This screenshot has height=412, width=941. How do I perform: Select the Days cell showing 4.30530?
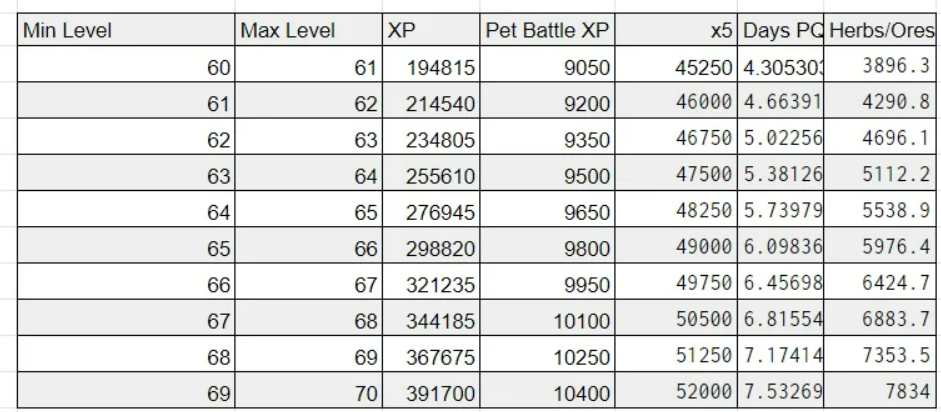click(782, 68)
